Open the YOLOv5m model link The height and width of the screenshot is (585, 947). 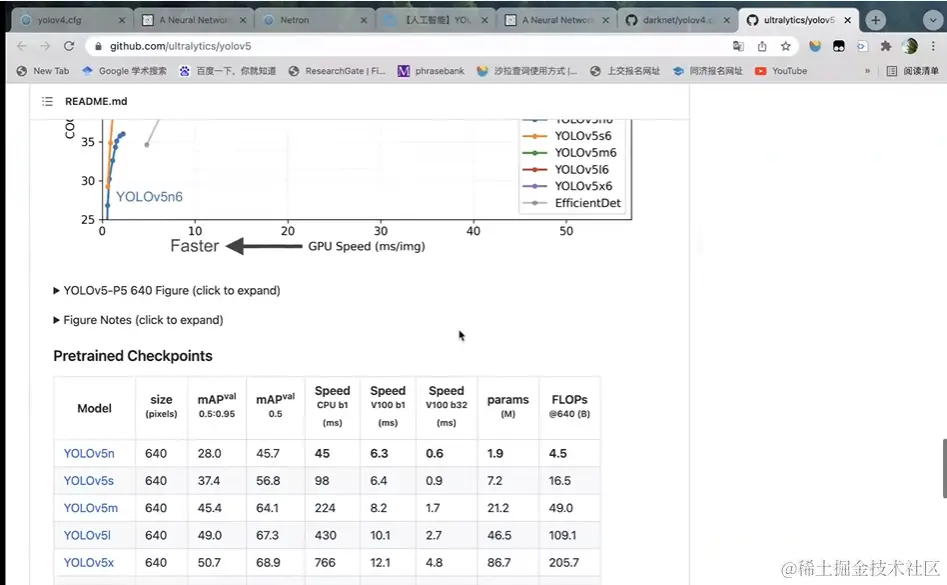[91, 508]
